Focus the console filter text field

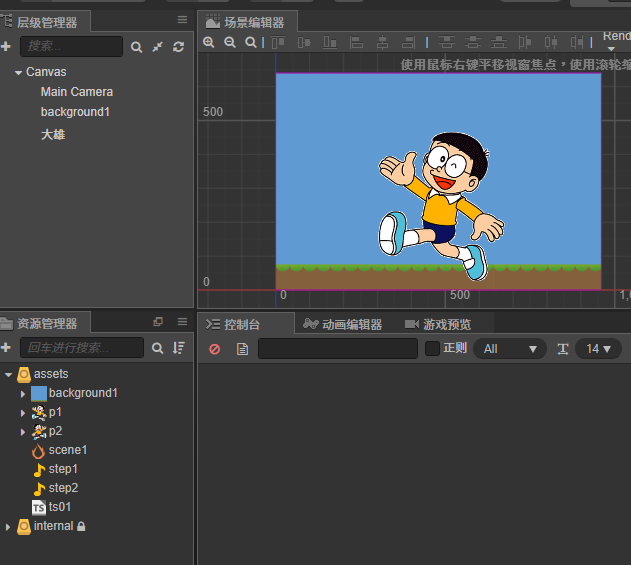tap(338, 348)
